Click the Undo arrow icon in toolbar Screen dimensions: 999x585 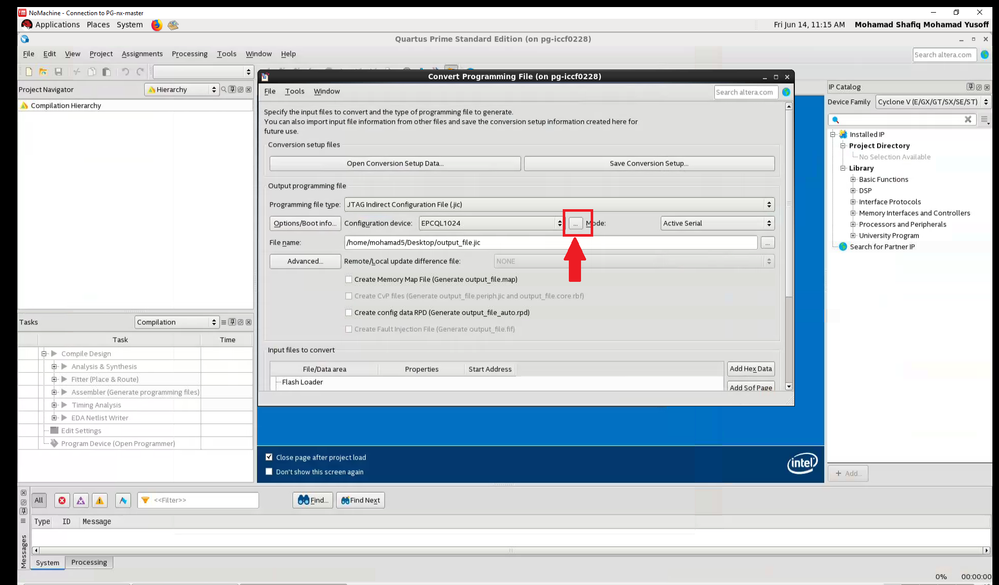point(126,72)
